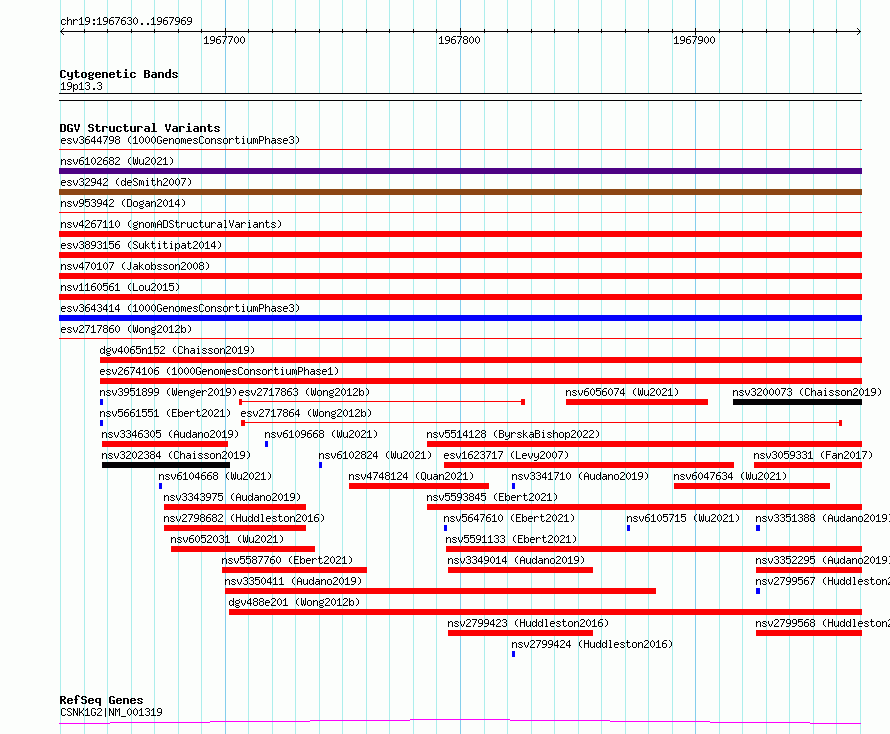Screen dimensions: 890x734
Task: Click nsv470107 (Jakobsson2008) label
Action: click(x=135, y=266)
